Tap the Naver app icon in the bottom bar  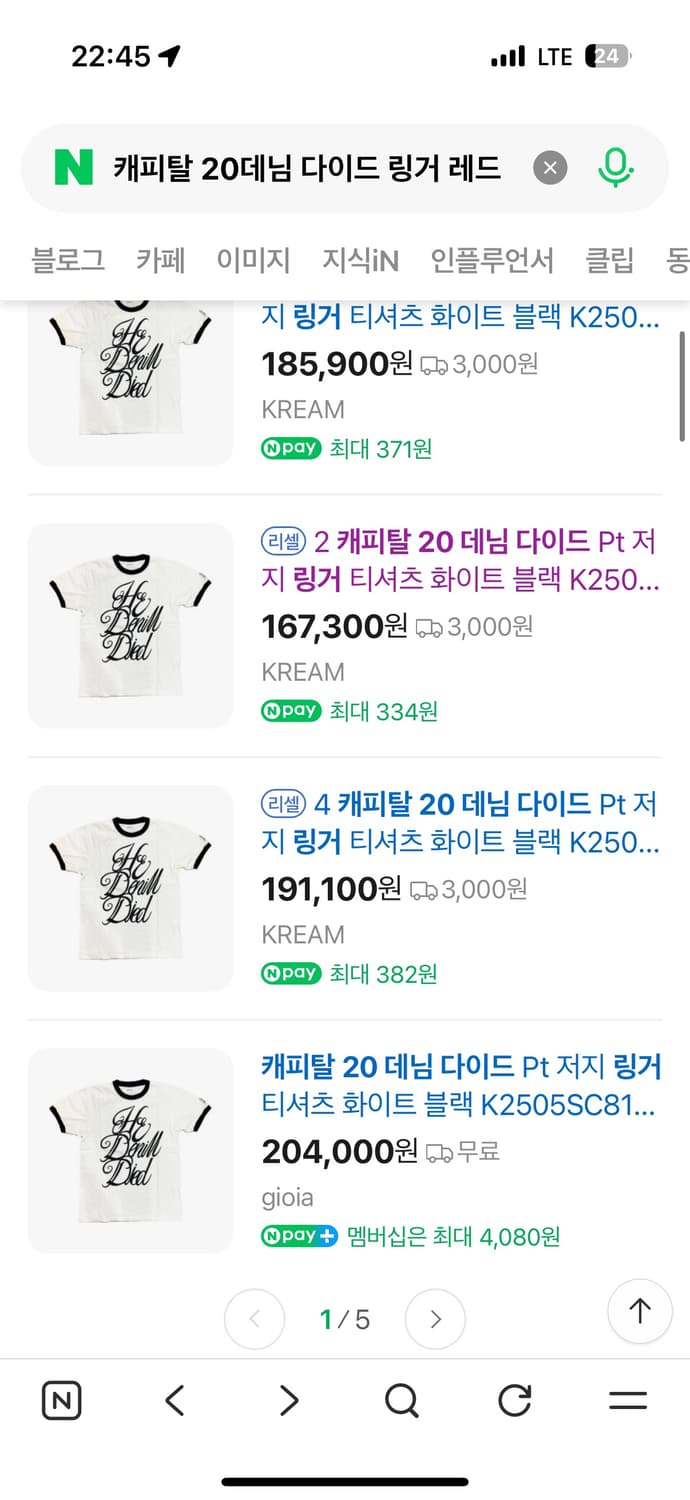click(61, 1400)
